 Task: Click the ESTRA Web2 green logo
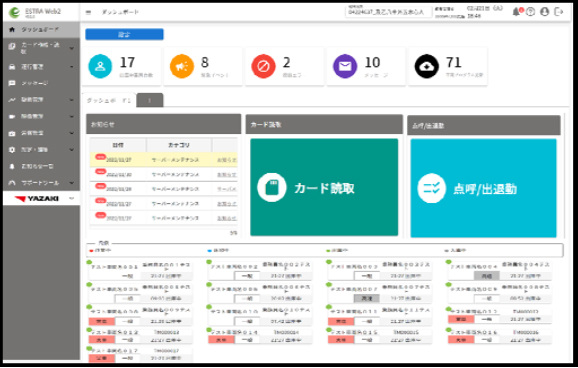14,12
